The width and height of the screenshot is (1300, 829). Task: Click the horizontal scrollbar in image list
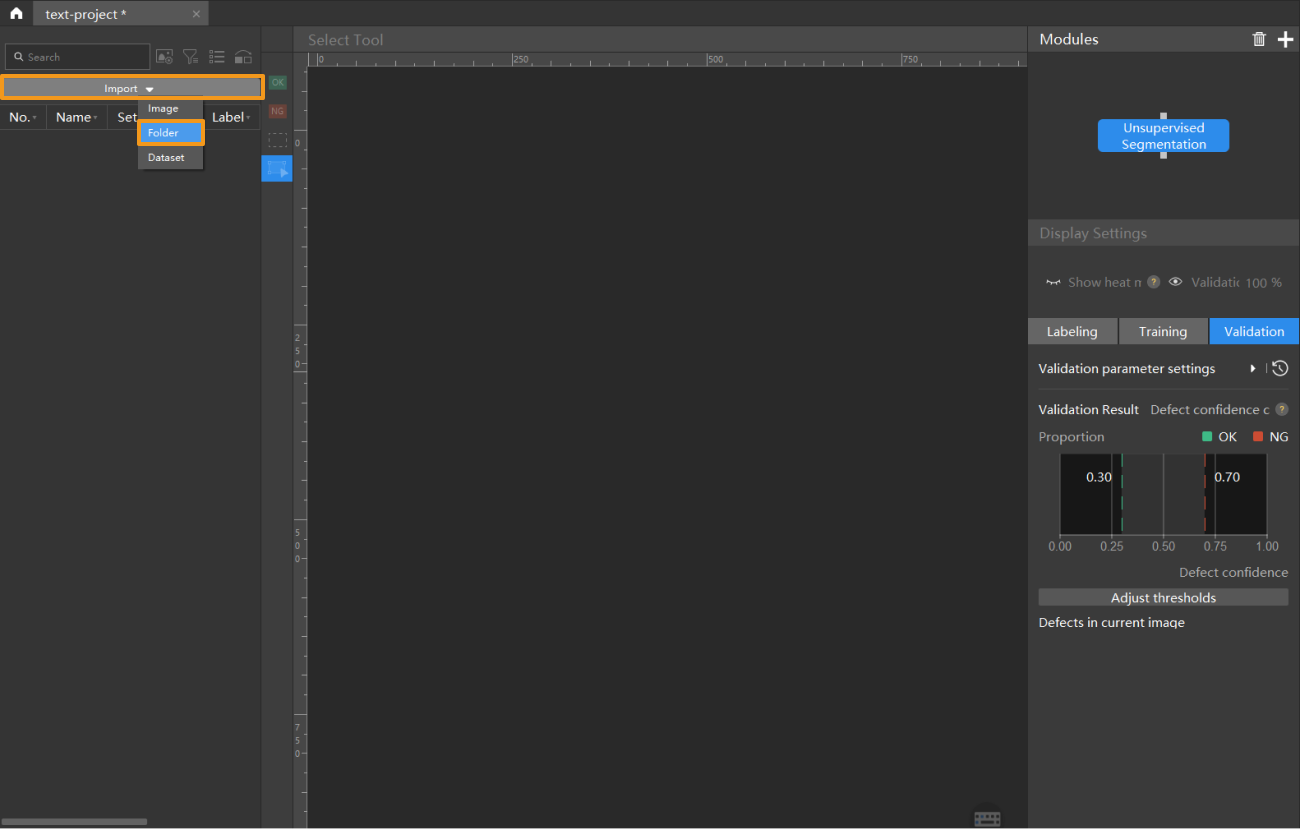coord(74,822)
